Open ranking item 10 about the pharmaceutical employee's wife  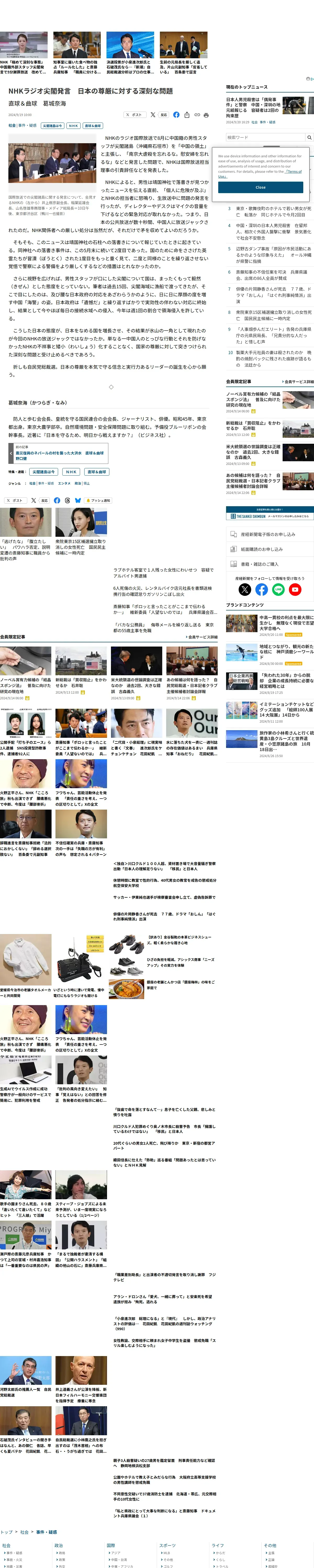point(273,359)
